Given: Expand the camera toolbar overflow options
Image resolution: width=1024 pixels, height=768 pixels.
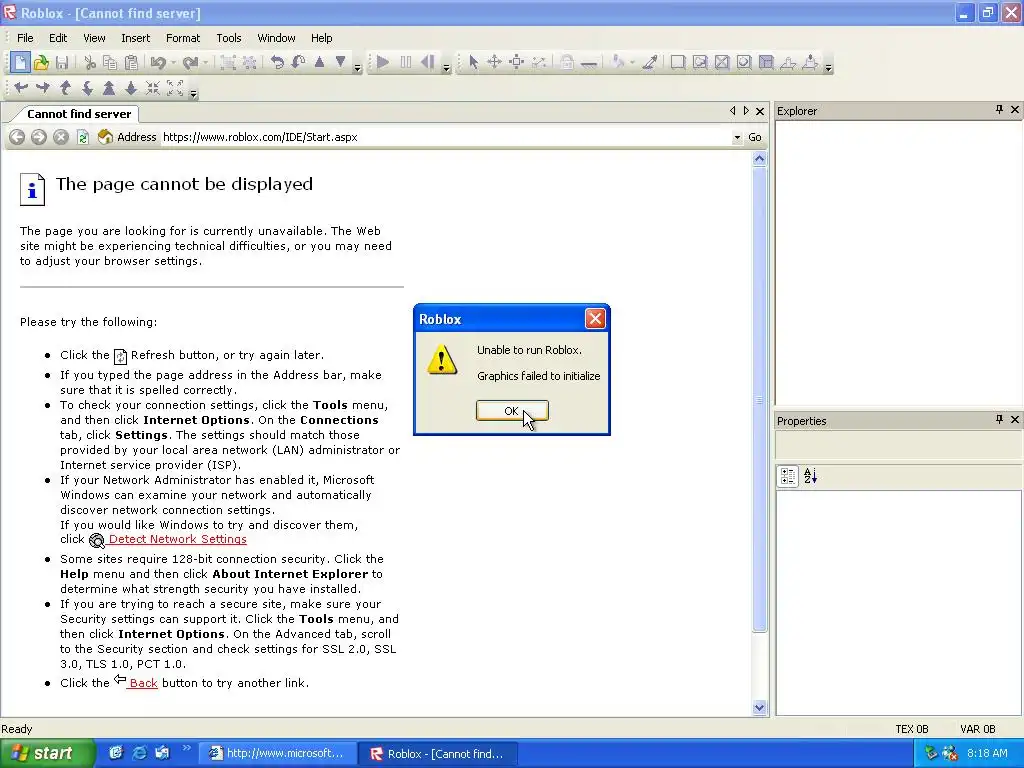Looking at the screenshot, I should point(193,93).
